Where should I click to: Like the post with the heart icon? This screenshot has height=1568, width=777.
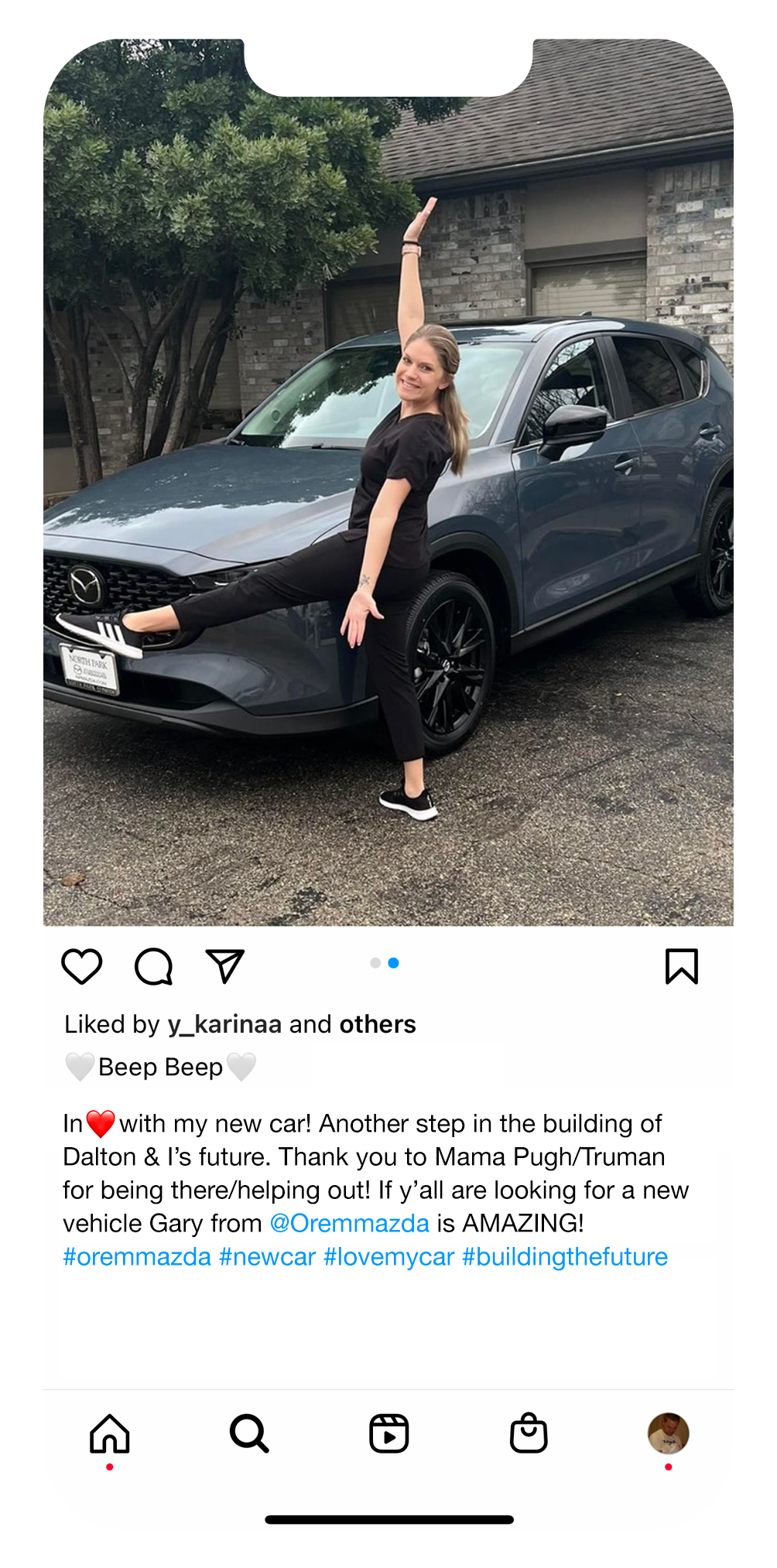tap(82, 966)
